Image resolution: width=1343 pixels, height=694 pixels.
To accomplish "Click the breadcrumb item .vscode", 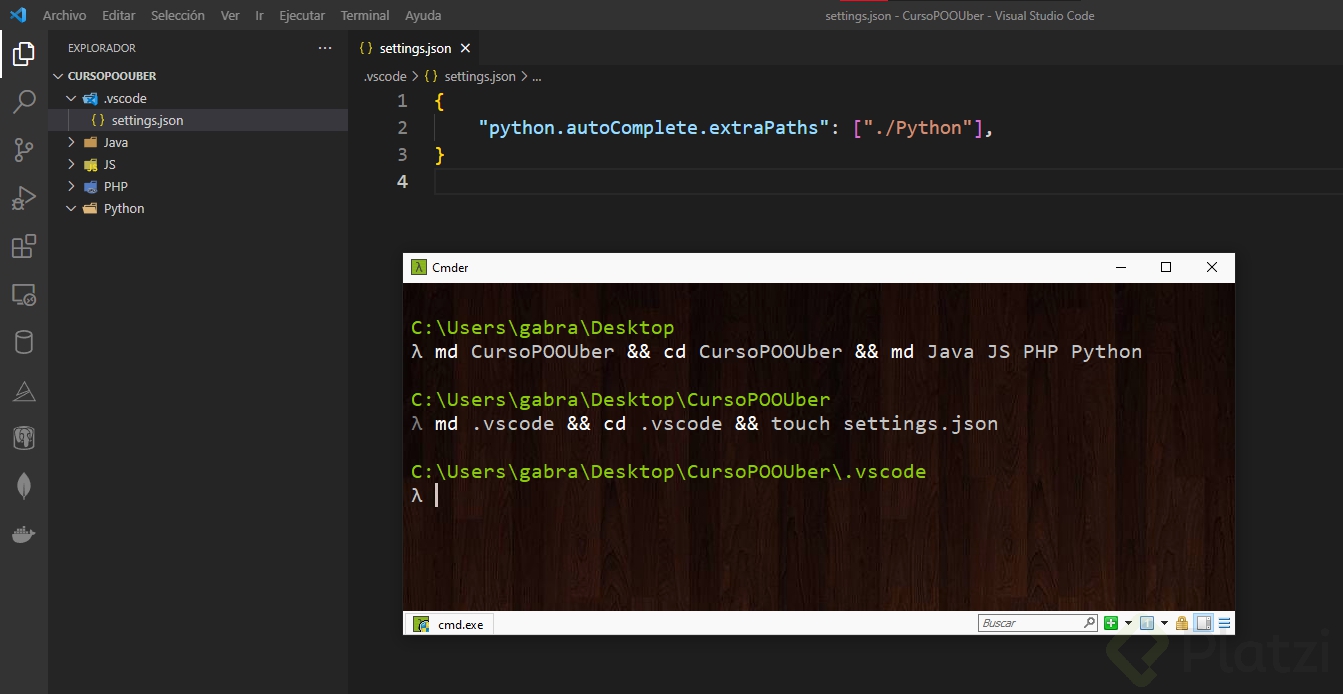I will pos(384,76).
